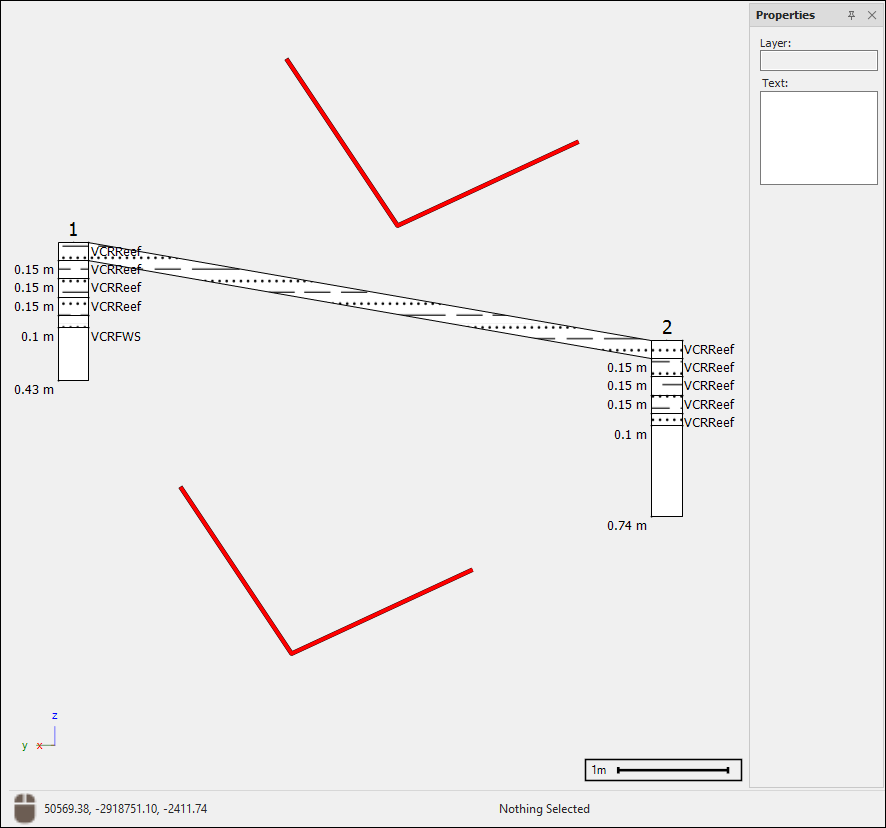Select the 0.1 m label beside section 1
Screen dimensions: 886x828
click(37, 337)
